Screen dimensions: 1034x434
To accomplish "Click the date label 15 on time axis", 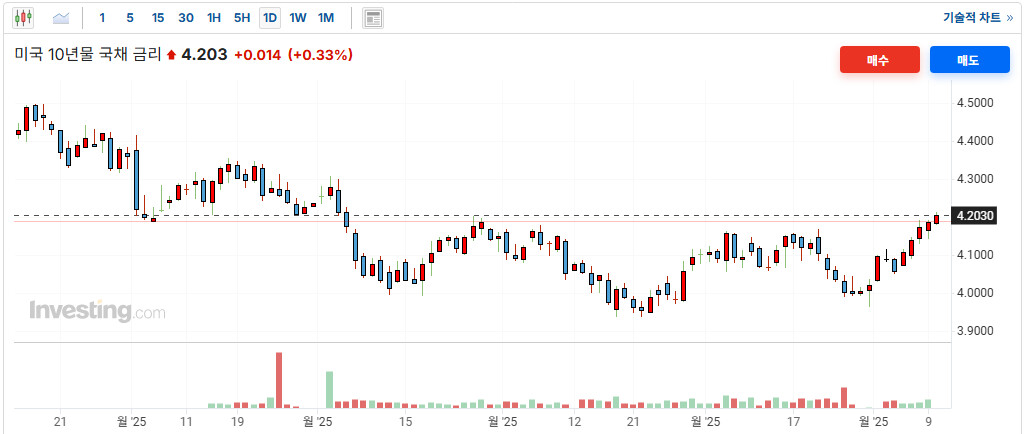I will pos(406,421).
